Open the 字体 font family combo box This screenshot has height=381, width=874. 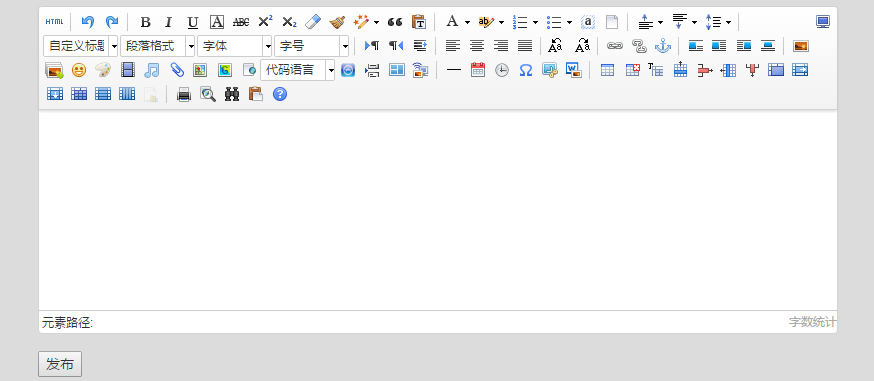click(235, 46)
